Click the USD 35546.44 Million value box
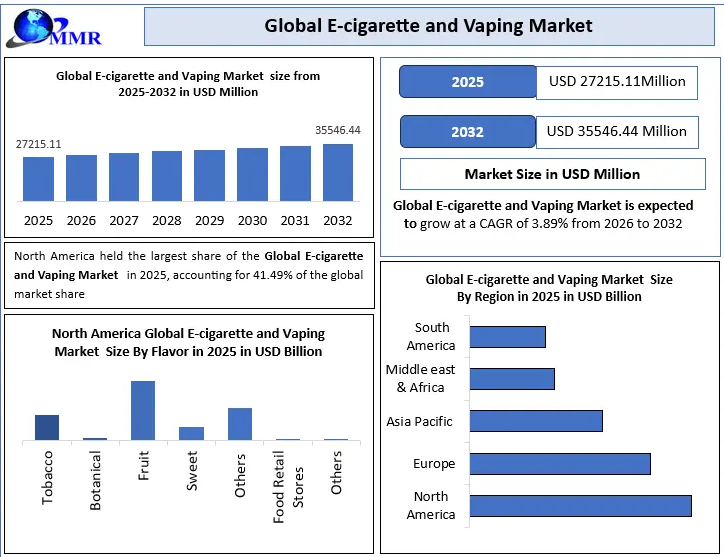Viewport: 724px width, 557px height. (616, 132)
